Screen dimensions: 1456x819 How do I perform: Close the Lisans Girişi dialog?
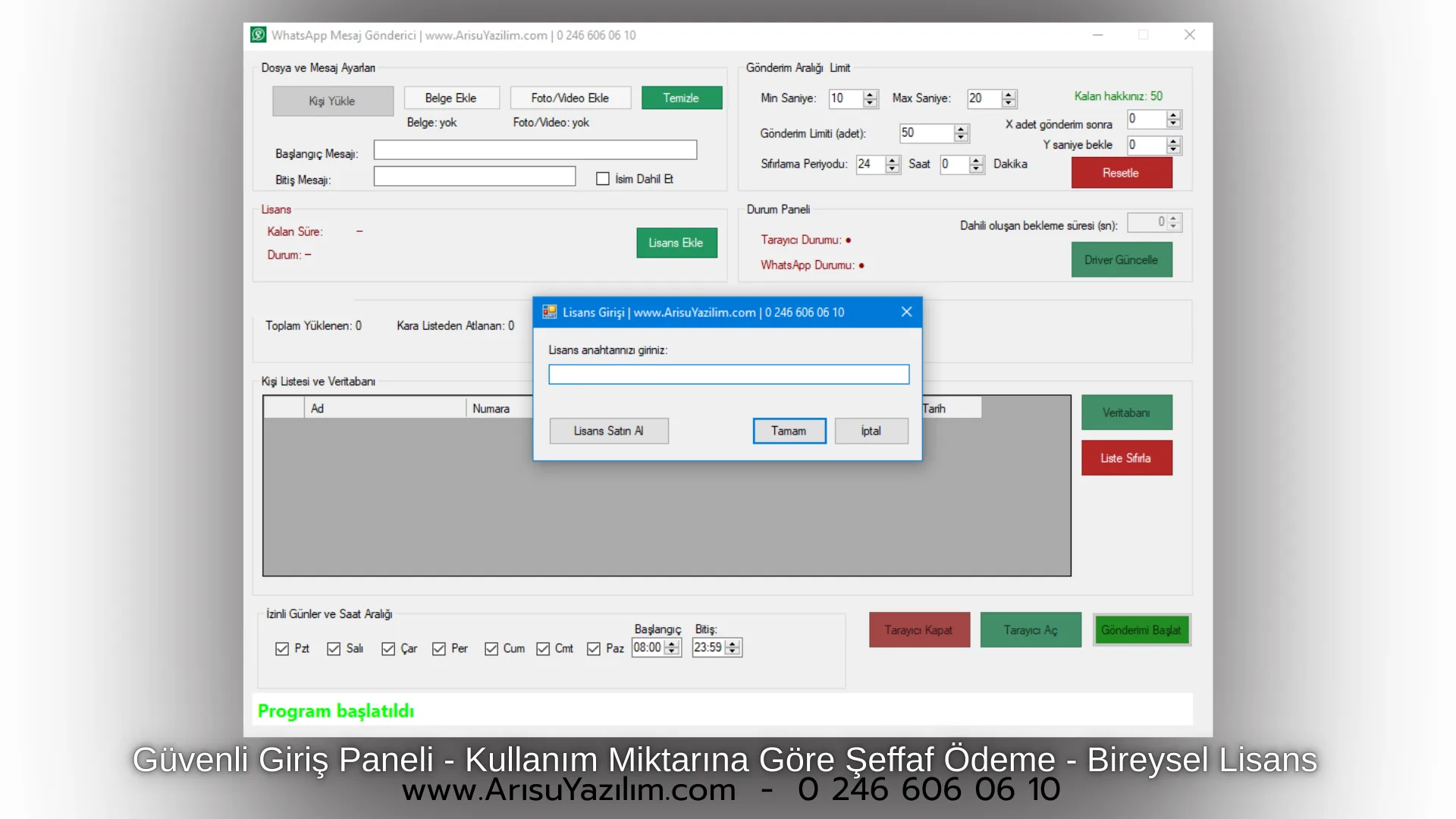pos(906,312)
